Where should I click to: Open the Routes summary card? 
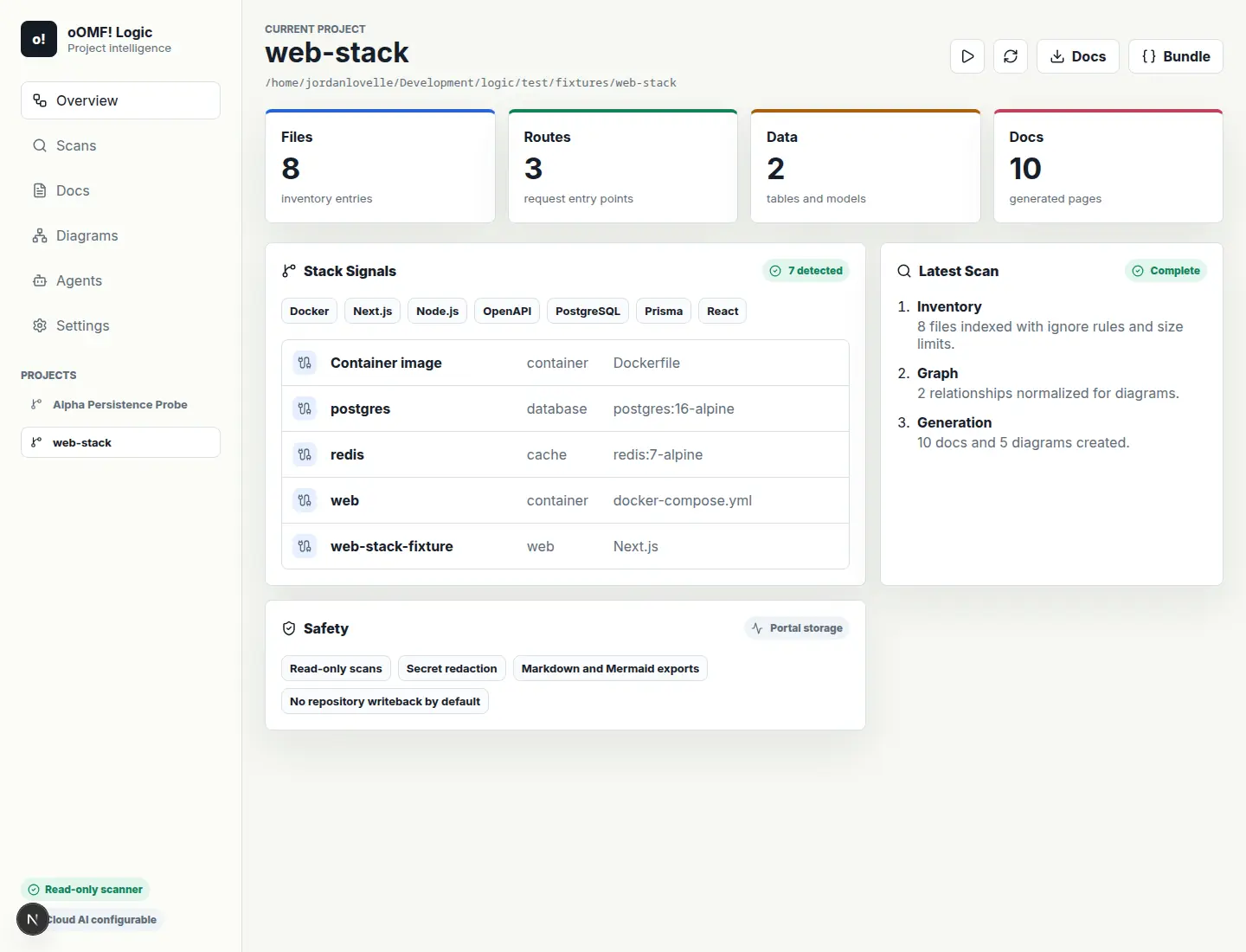click(623, 166)
